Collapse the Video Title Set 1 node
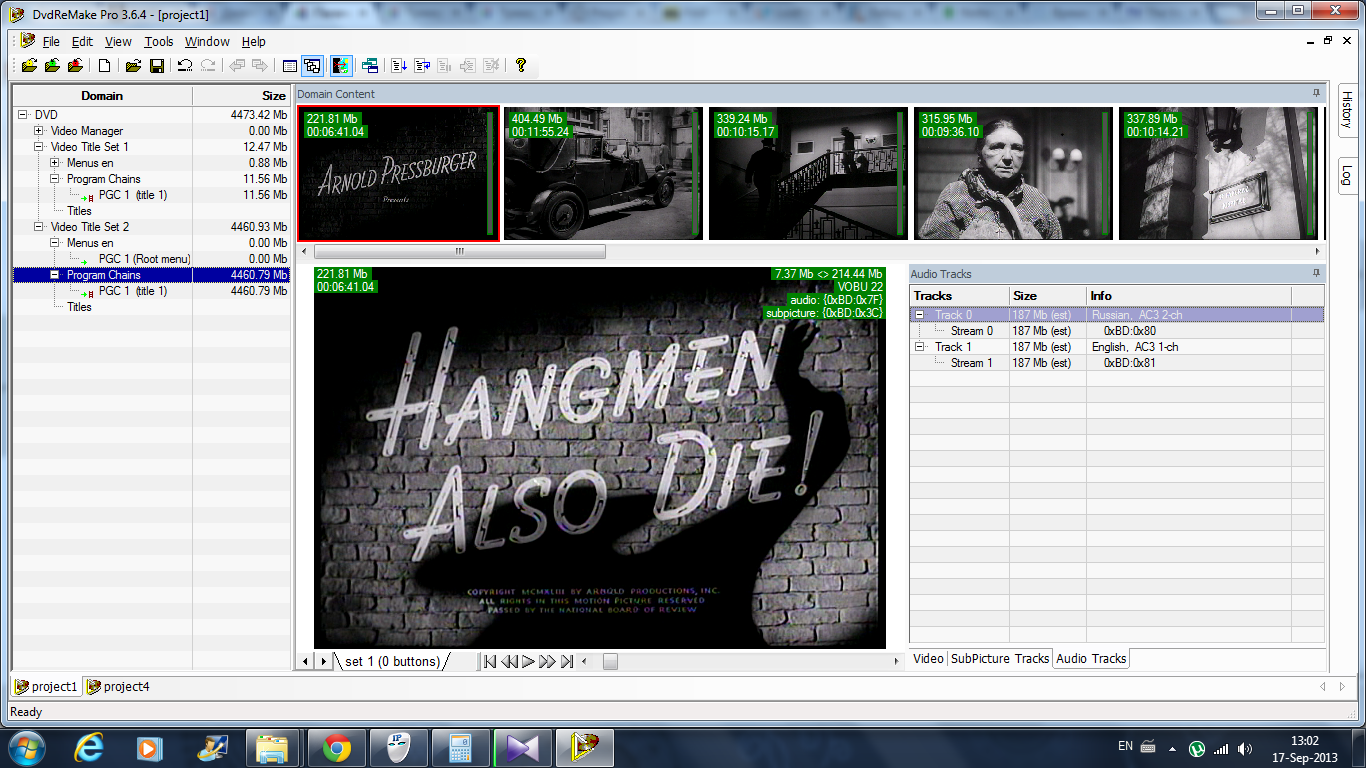The height and width of the screenshot is (768, 1366). tap(39, 147)
